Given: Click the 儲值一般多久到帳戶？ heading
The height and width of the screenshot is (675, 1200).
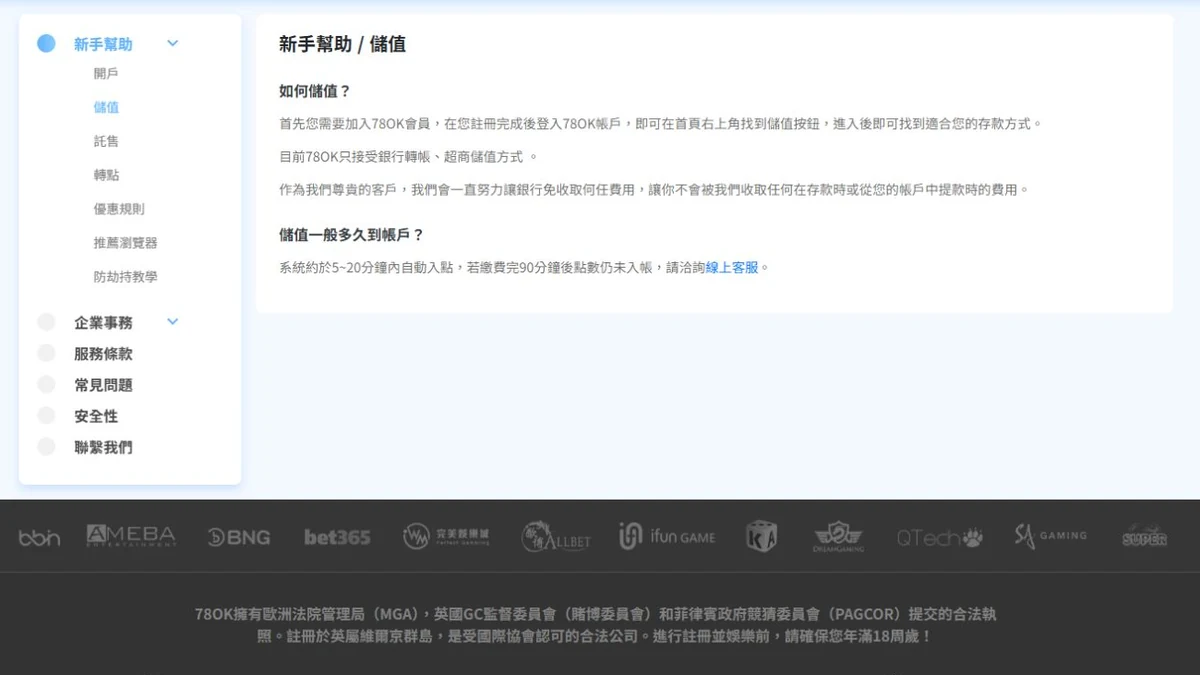Looking at the screenshot, I should 352,234.
